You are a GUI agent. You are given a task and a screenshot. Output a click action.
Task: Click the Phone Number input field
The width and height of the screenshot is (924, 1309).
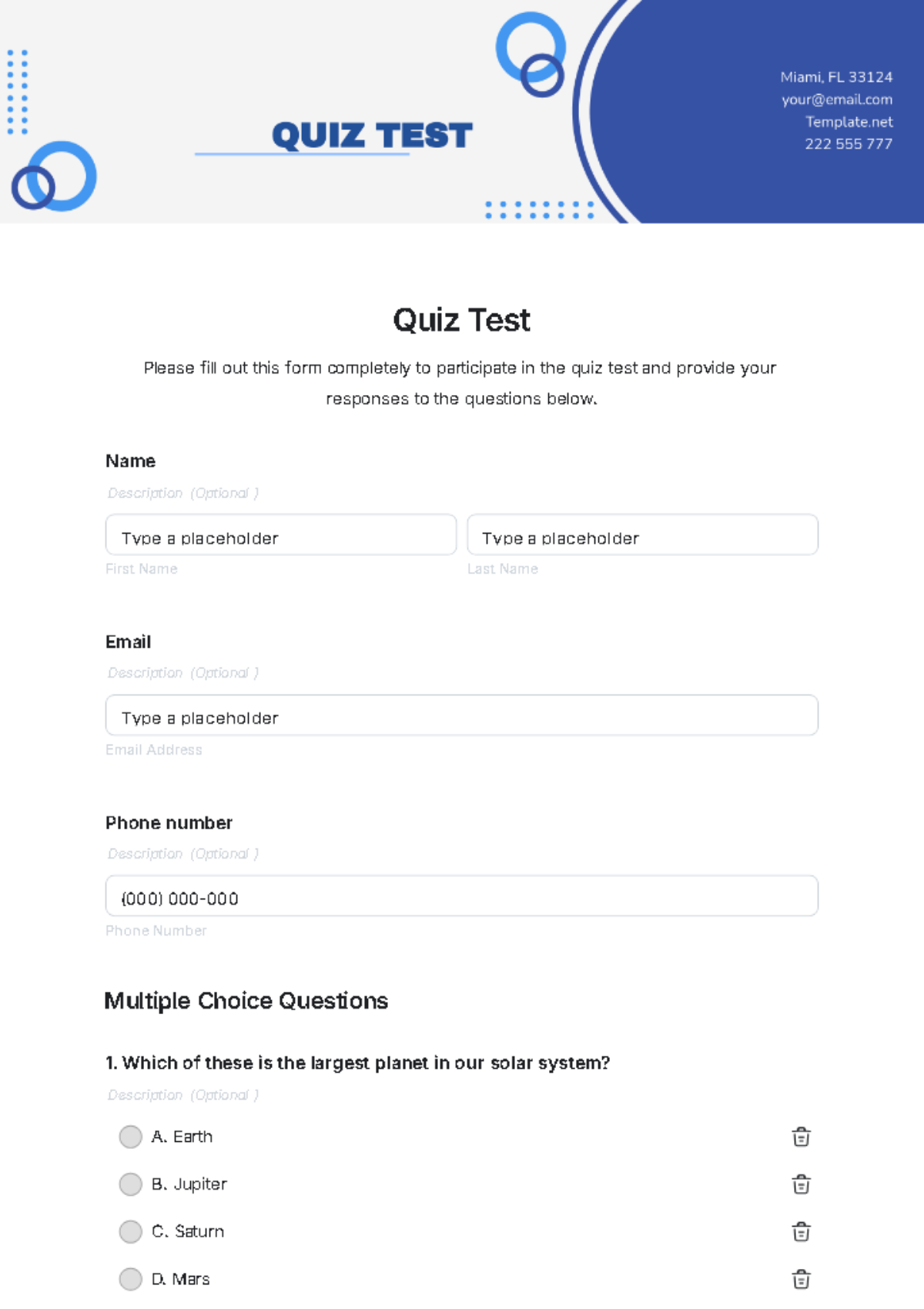[462, 896]
